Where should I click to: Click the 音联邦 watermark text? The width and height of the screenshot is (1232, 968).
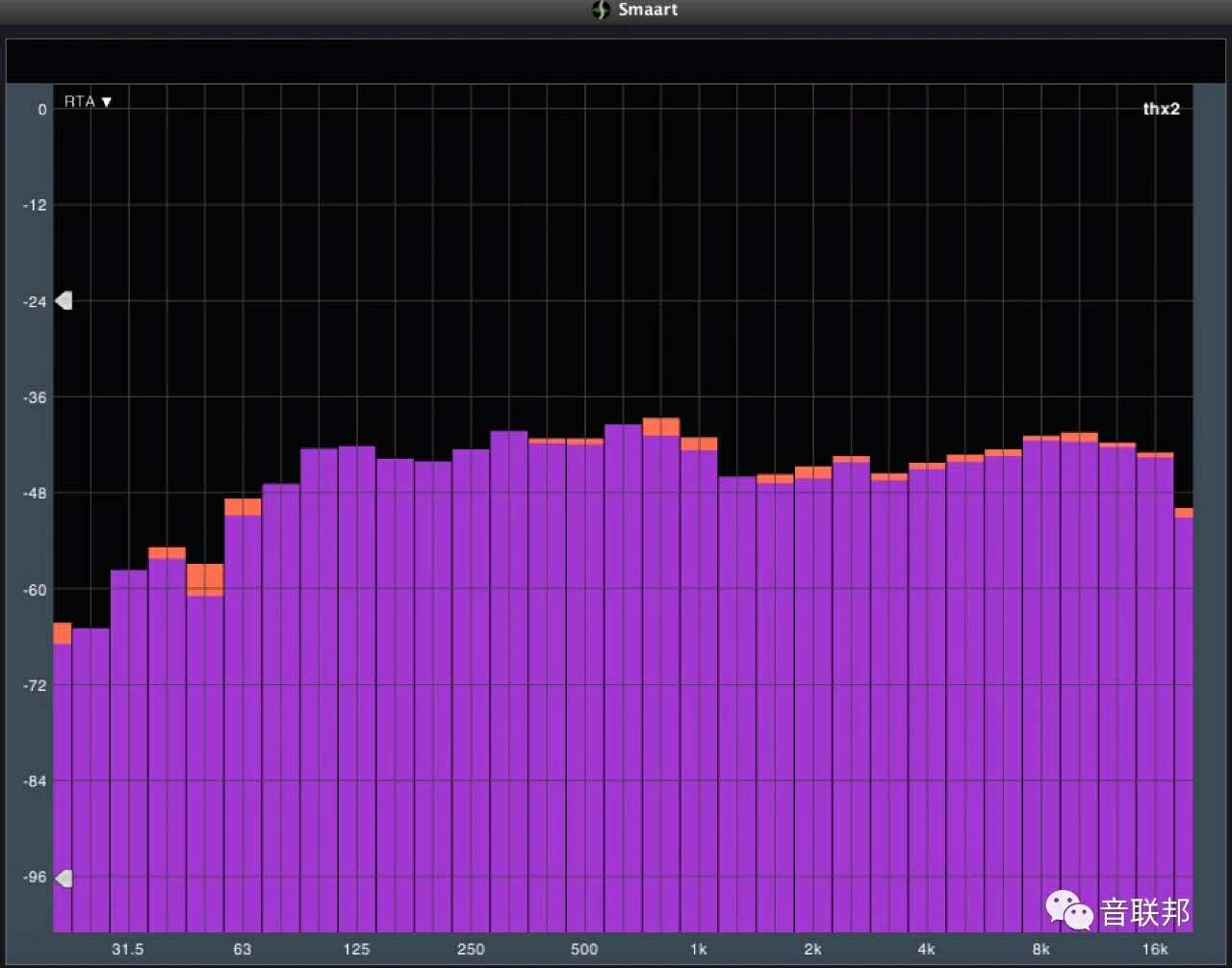pos(1145,911)
